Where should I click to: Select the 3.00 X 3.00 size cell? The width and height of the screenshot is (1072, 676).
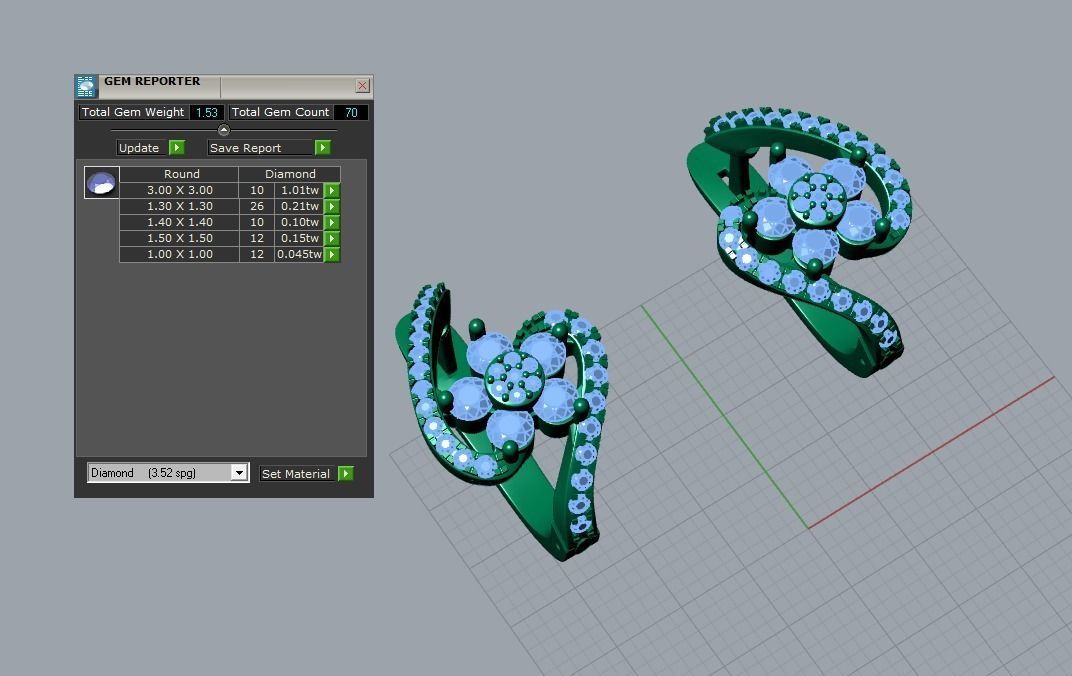(180, 190)
